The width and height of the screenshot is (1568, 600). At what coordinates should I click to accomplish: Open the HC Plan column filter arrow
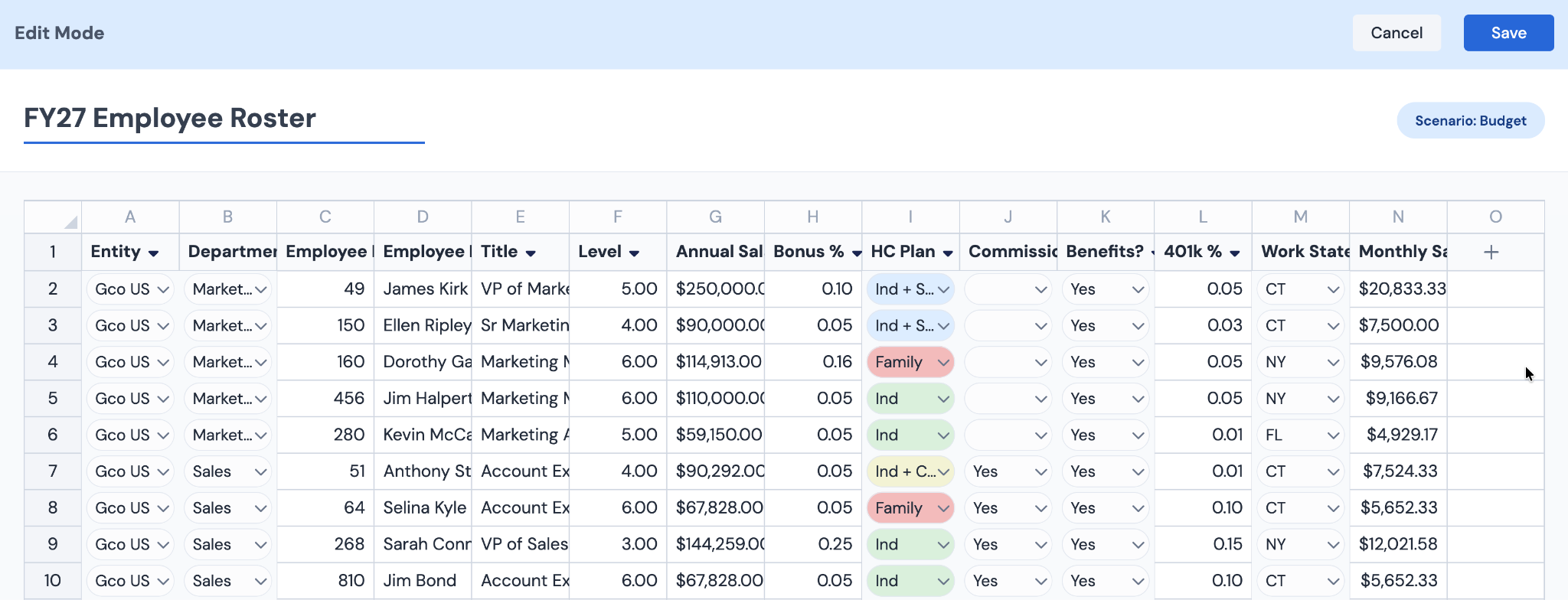(948, 253)
